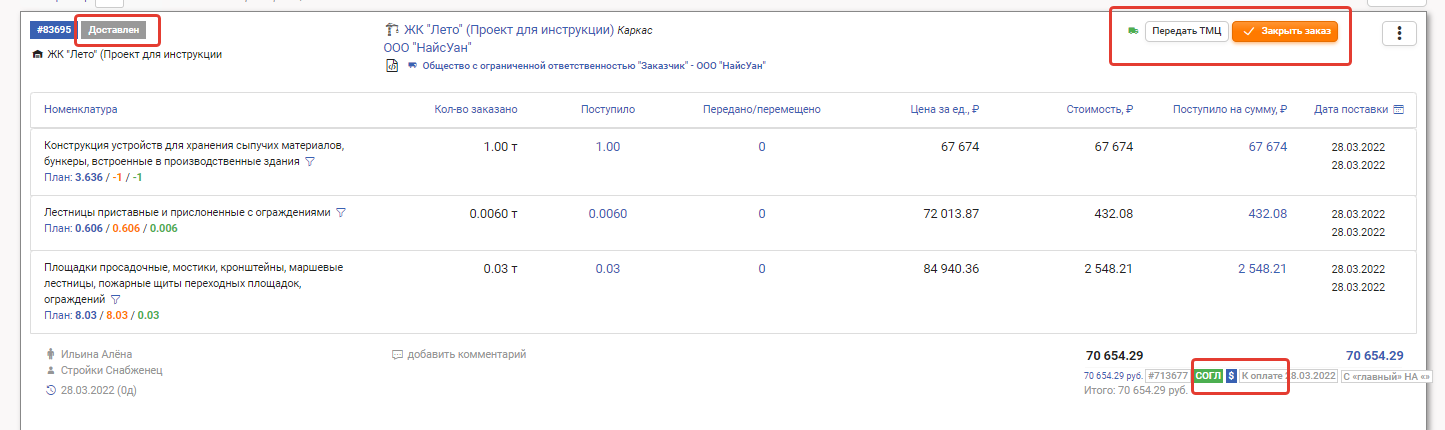Click the blue dollar payment icon
This screenshot has width=1445, height=430.
pos(1231,376)
